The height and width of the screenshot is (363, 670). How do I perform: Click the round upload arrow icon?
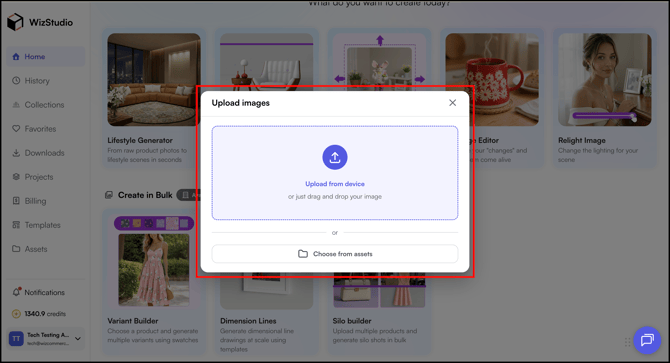[335, 157]
